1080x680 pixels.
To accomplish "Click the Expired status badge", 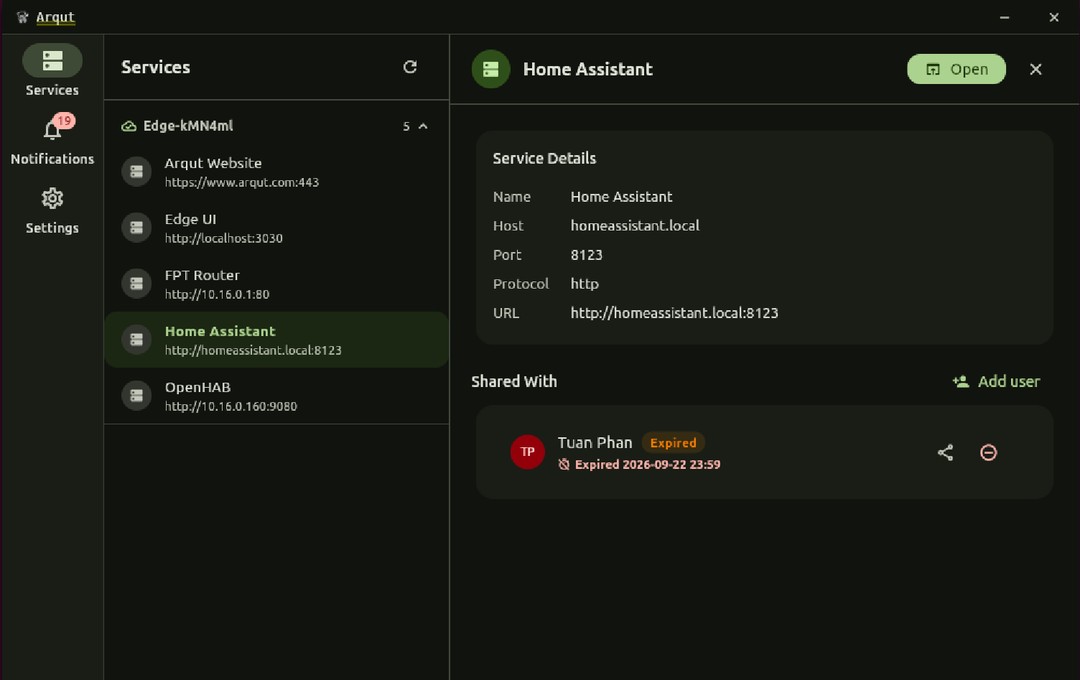I will pyautogui.click(x=673, y=442).
